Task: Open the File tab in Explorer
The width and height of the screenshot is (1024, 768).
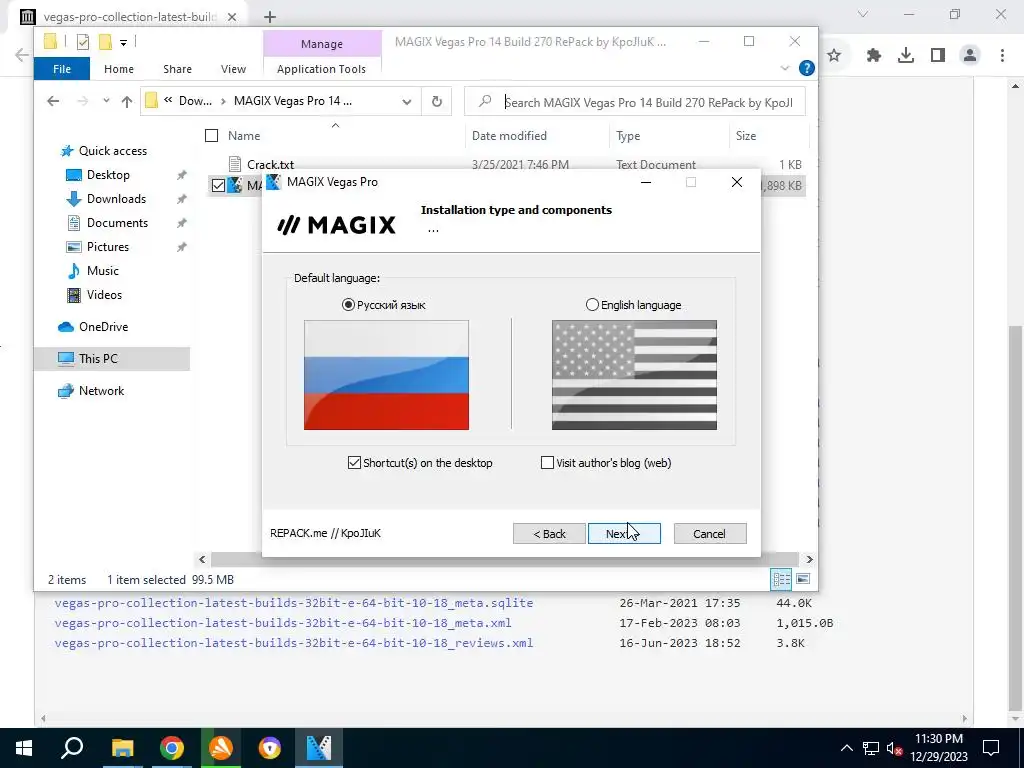Action: click(x=61, y=69)
